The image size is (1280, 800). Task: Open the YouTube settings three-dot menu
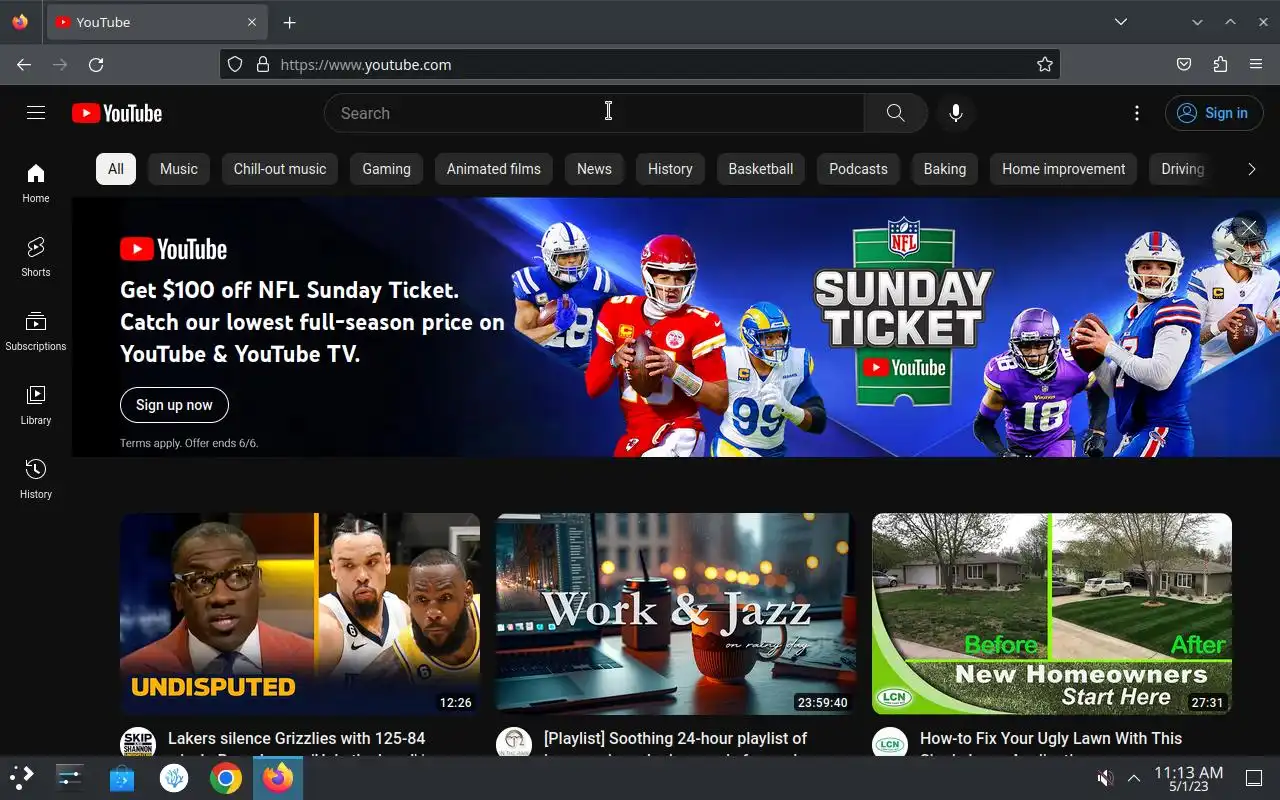pos(1136,113)
